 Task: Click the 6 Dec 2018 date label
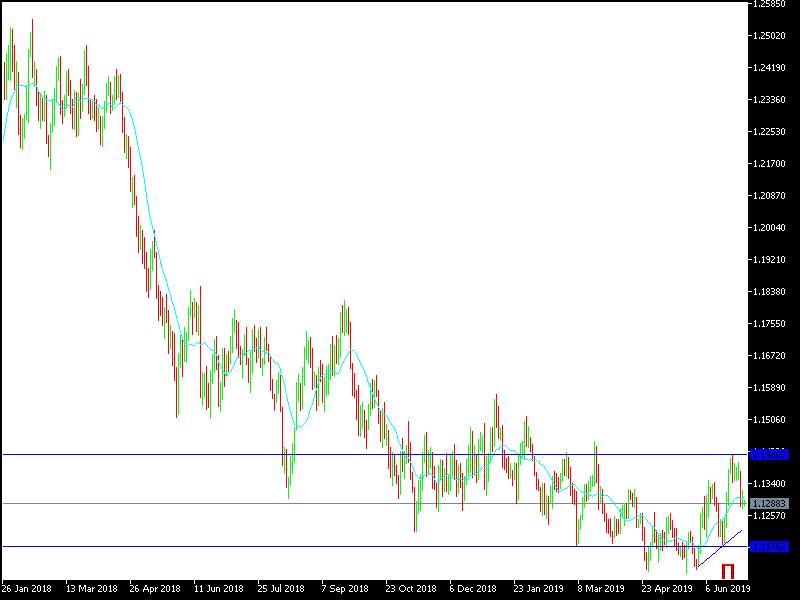[472, 589]
